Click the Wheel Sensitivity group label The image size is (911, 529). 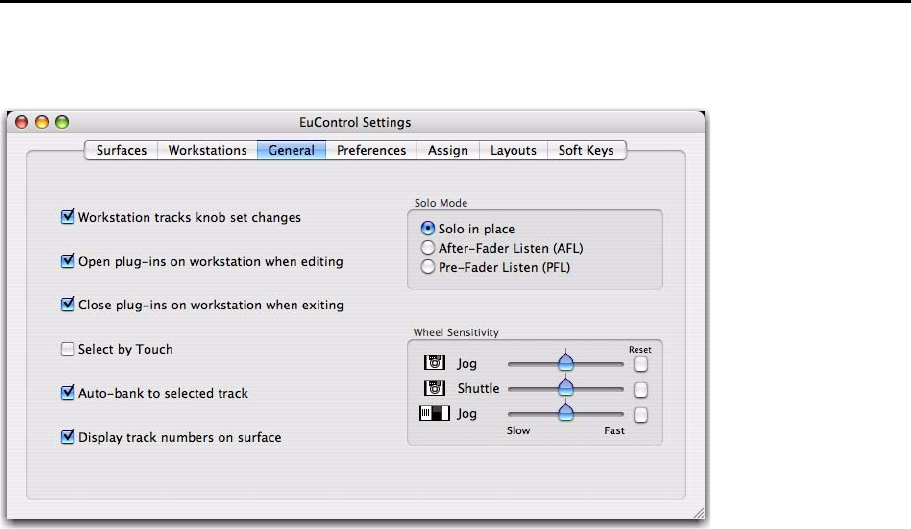tap(456, 332)
